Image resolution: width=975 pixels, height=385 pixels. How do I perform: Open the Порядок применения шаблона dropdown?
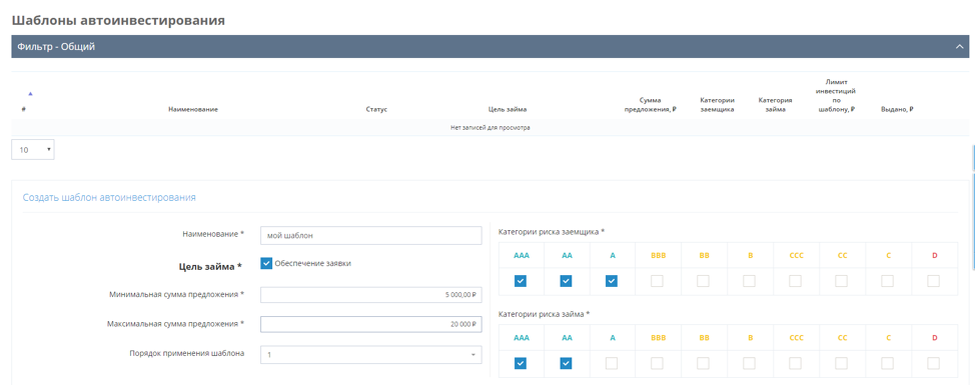371,354
